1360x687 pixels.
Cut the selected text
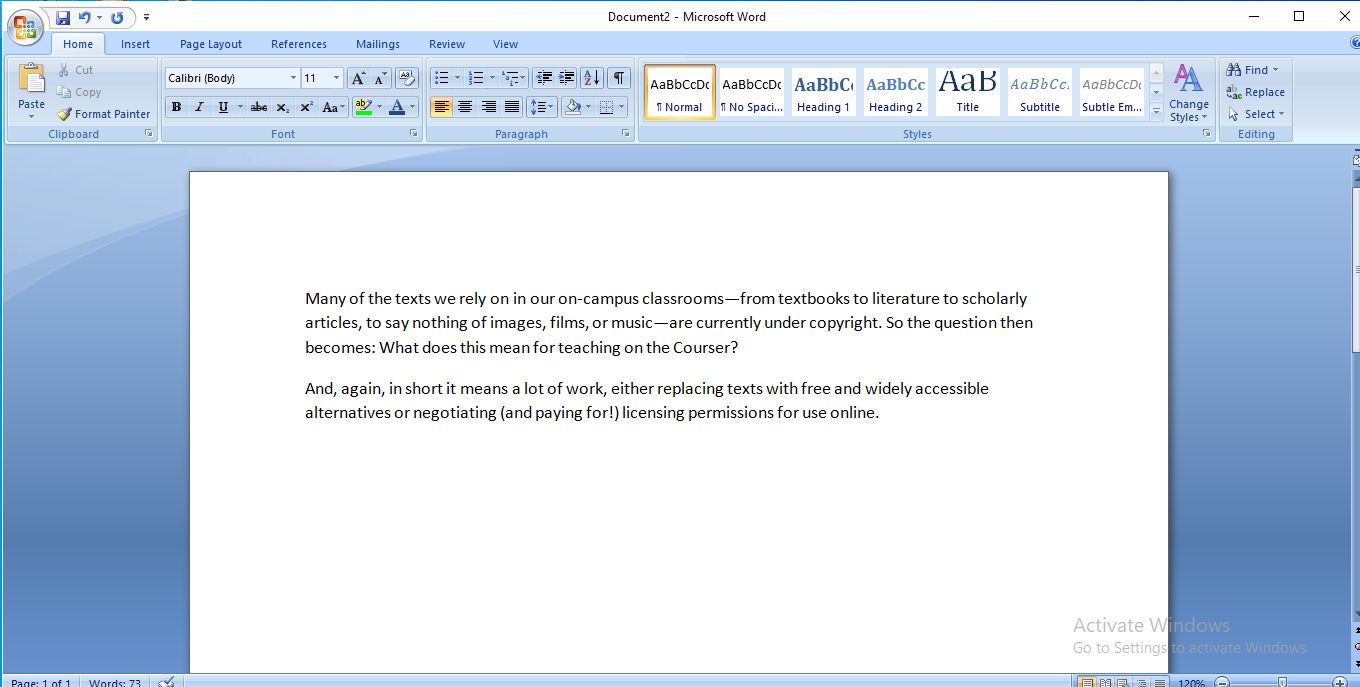tap(75, 70)
